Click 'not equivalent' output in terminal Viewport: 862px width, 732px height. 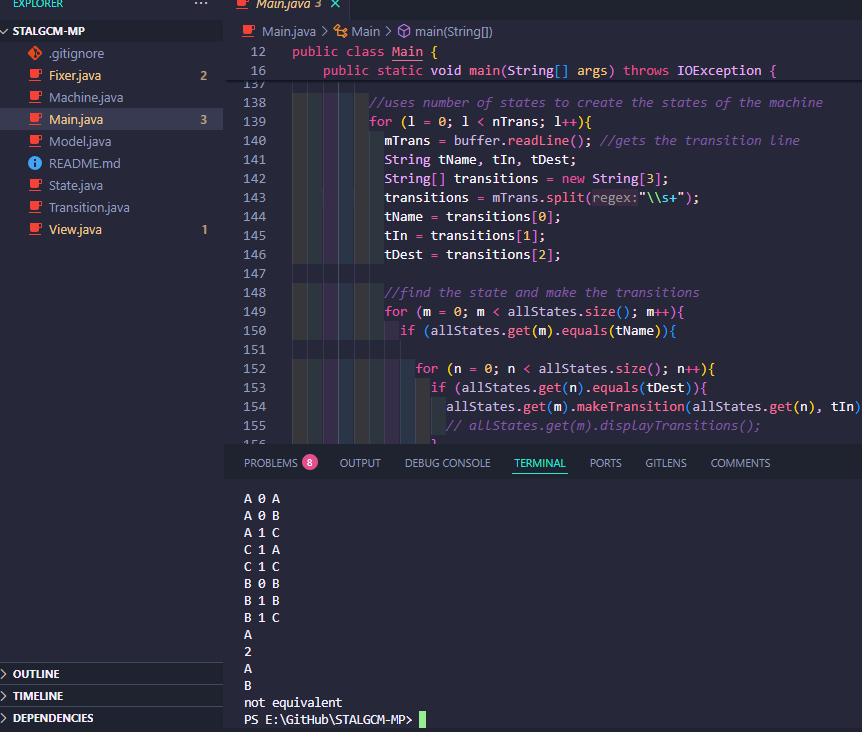pos(292,702)
